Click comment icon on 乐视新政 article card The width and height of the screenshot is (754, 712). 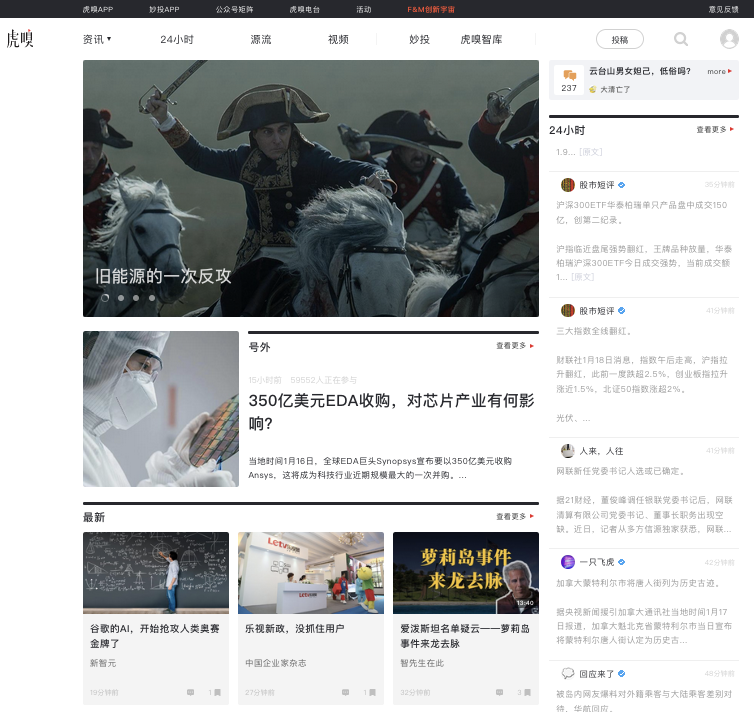point(345,692)
